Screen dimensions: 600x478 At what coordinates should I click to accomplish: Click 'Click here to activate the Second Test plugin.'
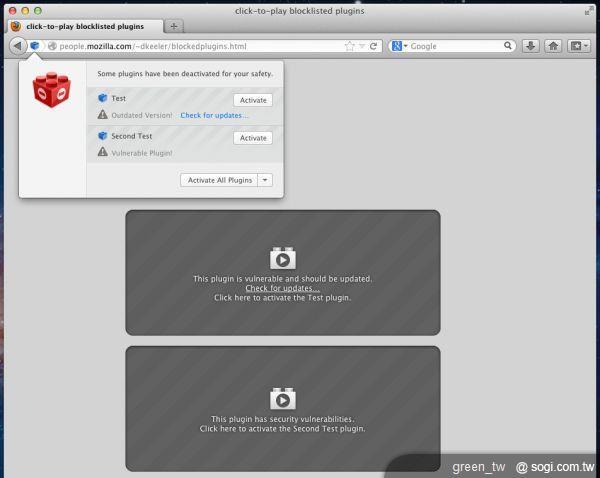point(282,429)
